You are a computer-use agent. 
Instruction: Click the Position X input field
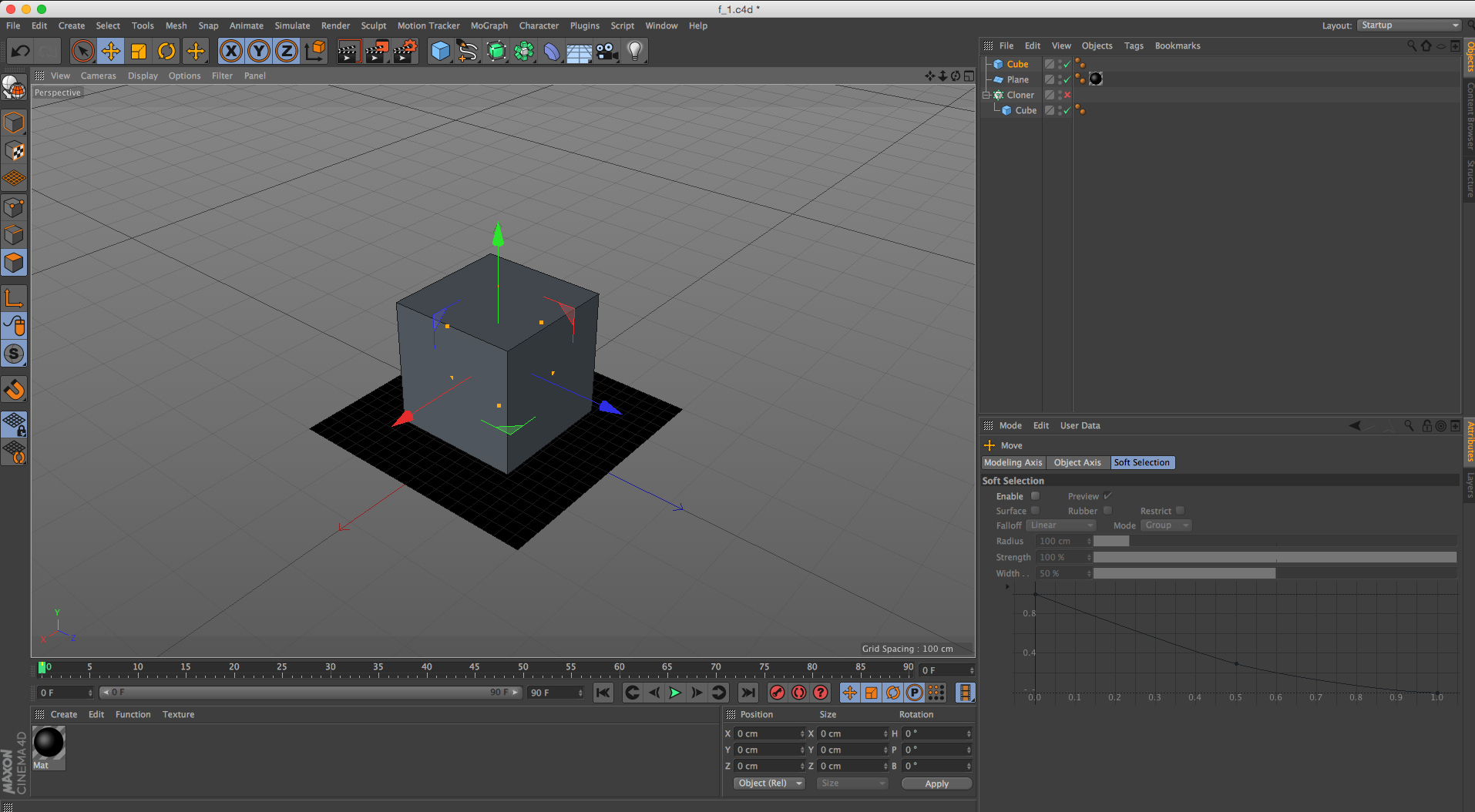tap(769, 733)
